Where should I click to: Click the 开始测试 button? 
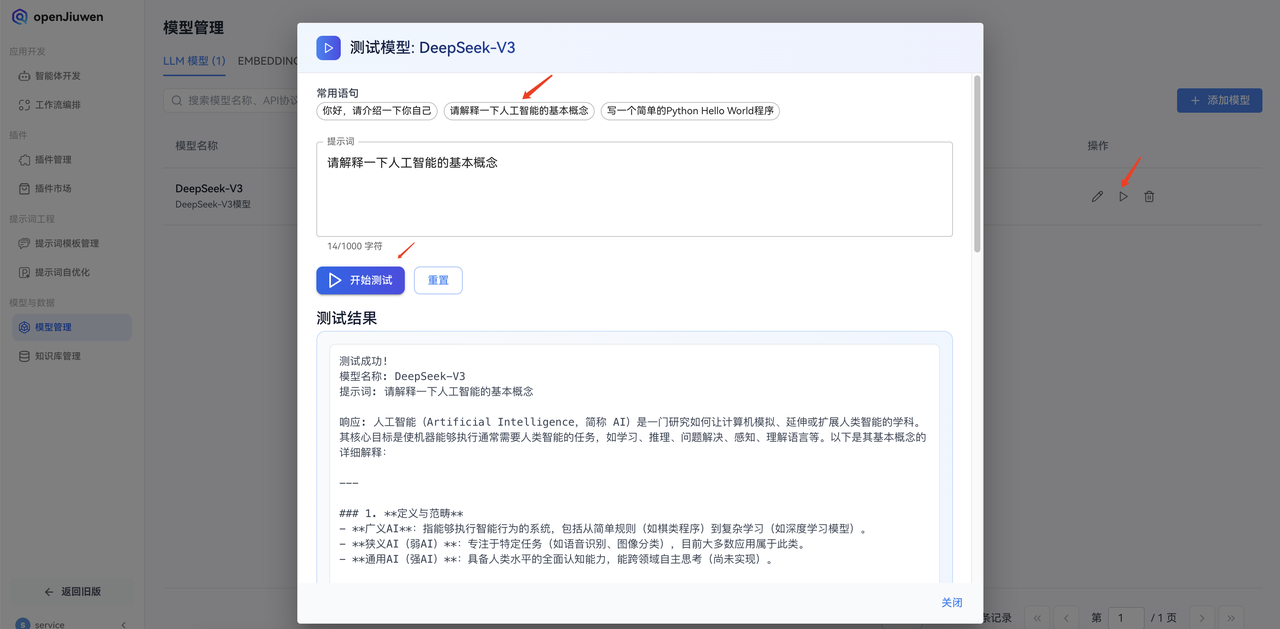pos(361,280)
